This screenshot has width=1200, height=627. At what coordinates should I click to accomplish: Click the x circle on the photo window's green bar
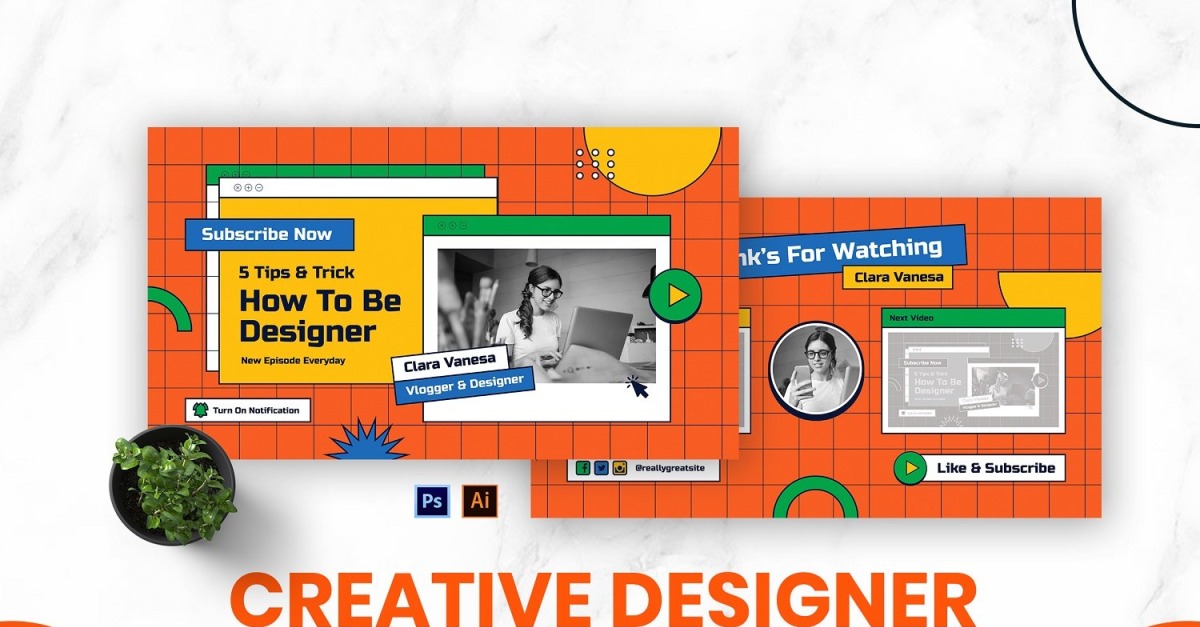click(441, 226)
